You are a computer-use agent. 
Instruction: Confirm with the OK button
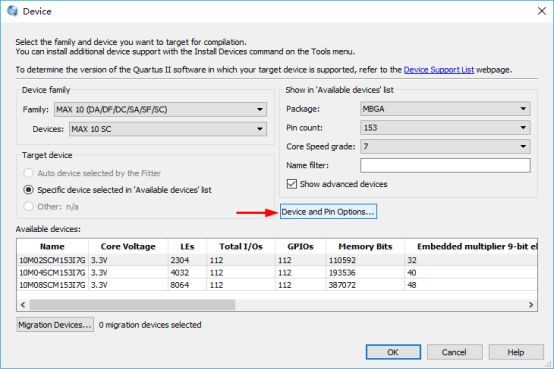point(393,352)
